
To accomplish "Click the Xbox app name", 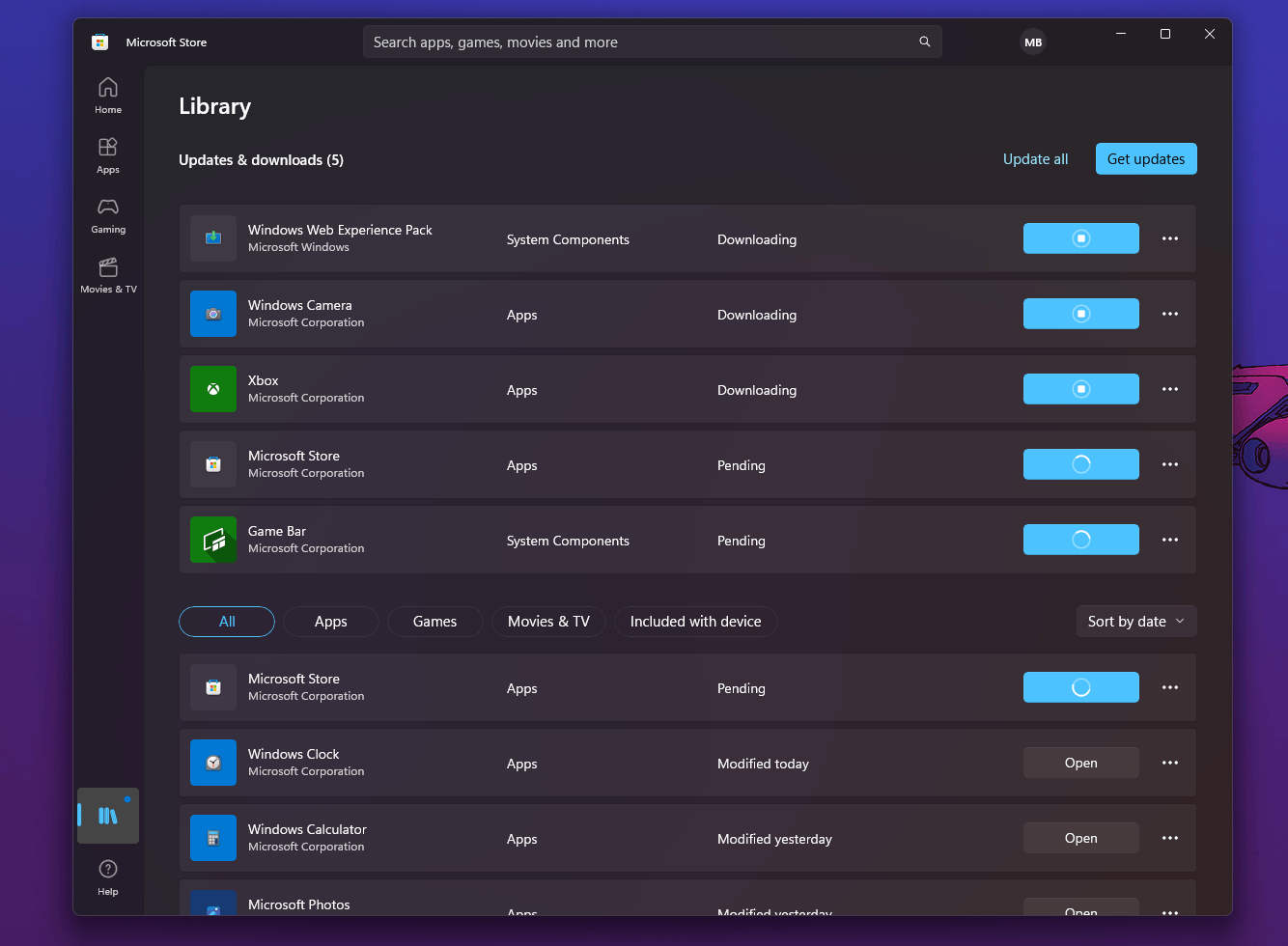I will 263,381.
